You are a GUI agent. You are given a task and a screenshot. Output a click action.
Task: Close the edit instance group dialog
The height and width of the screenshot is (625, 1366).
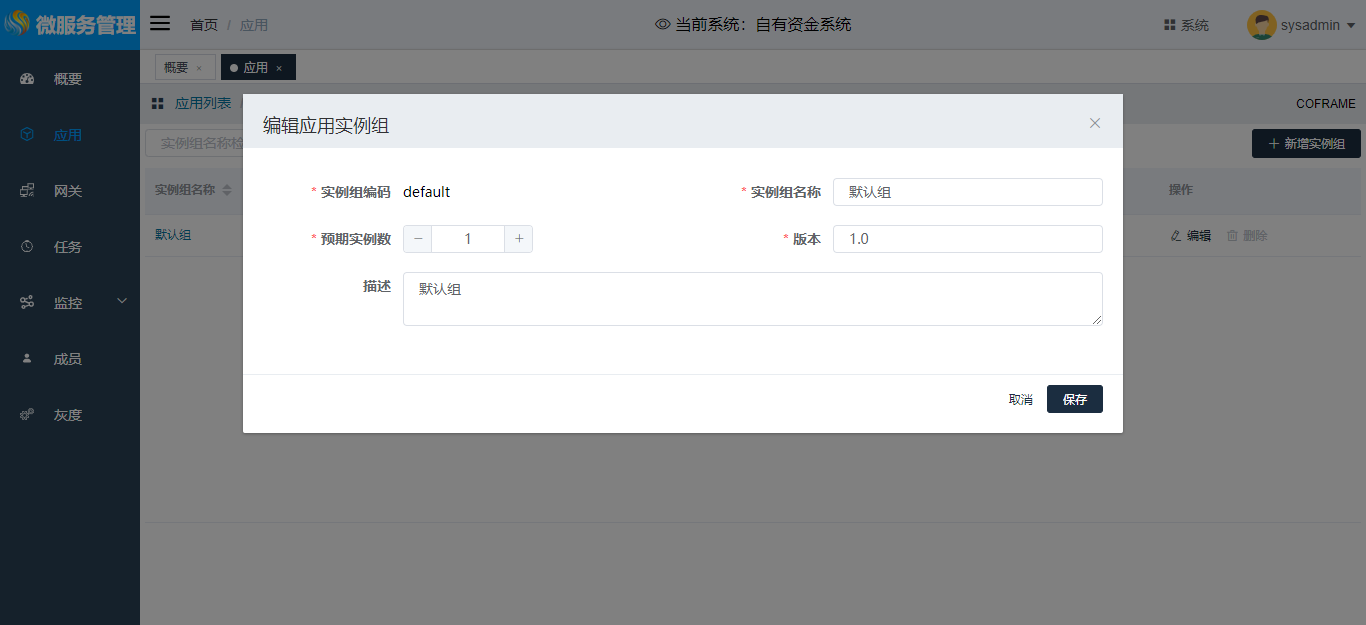[1095, 123]
